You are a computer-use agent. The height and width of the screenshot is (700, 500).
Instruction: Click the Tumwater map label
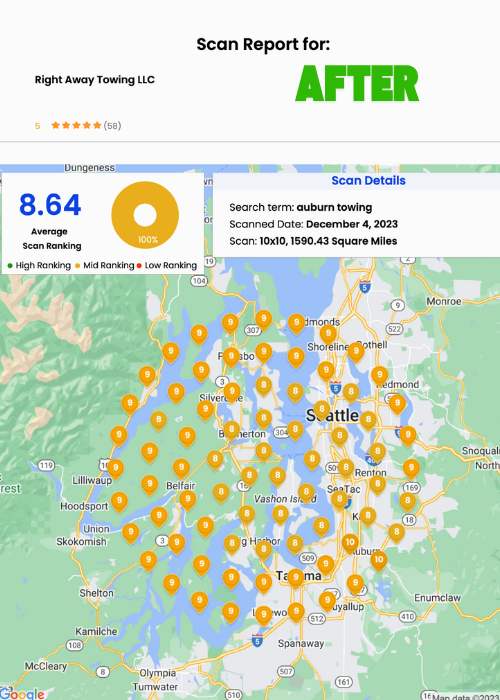pos(155,687)
